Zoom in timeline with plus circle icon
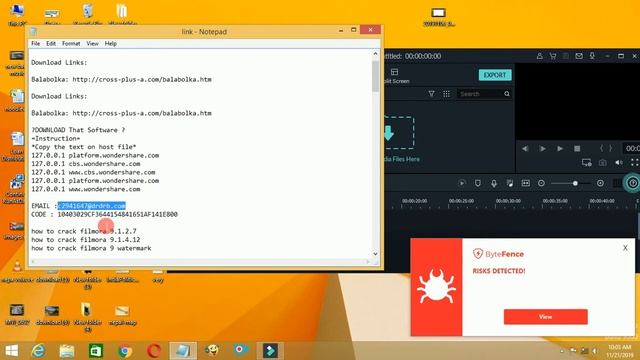640x360 pixels. [600, 183]
